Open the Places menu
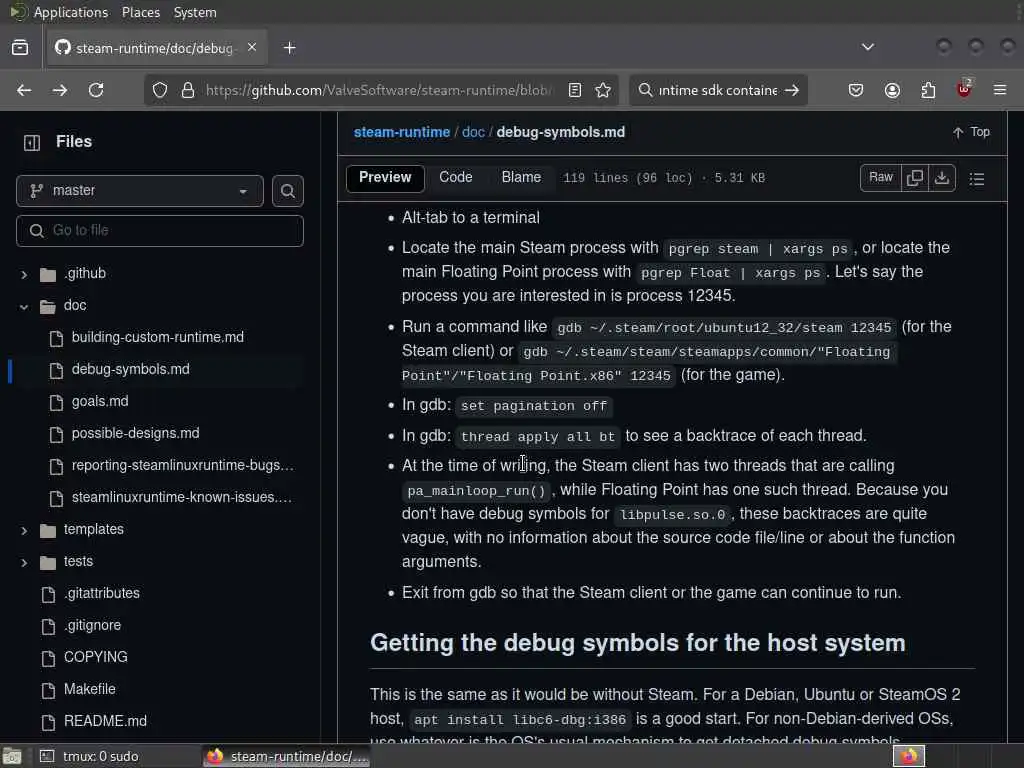The width and height of the screenshot is (1024, 768). (x=141, y=12)
